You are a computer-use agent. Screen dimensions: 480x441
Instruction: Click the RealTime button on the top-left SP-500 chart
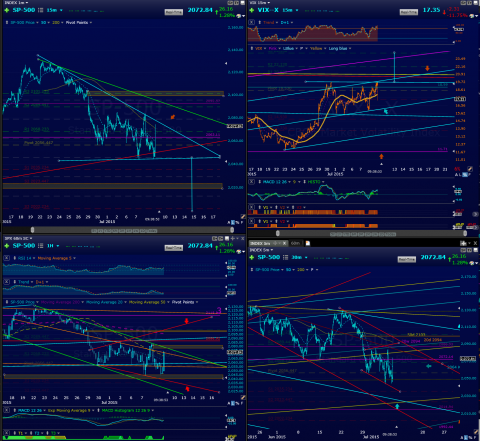(174, 12)
